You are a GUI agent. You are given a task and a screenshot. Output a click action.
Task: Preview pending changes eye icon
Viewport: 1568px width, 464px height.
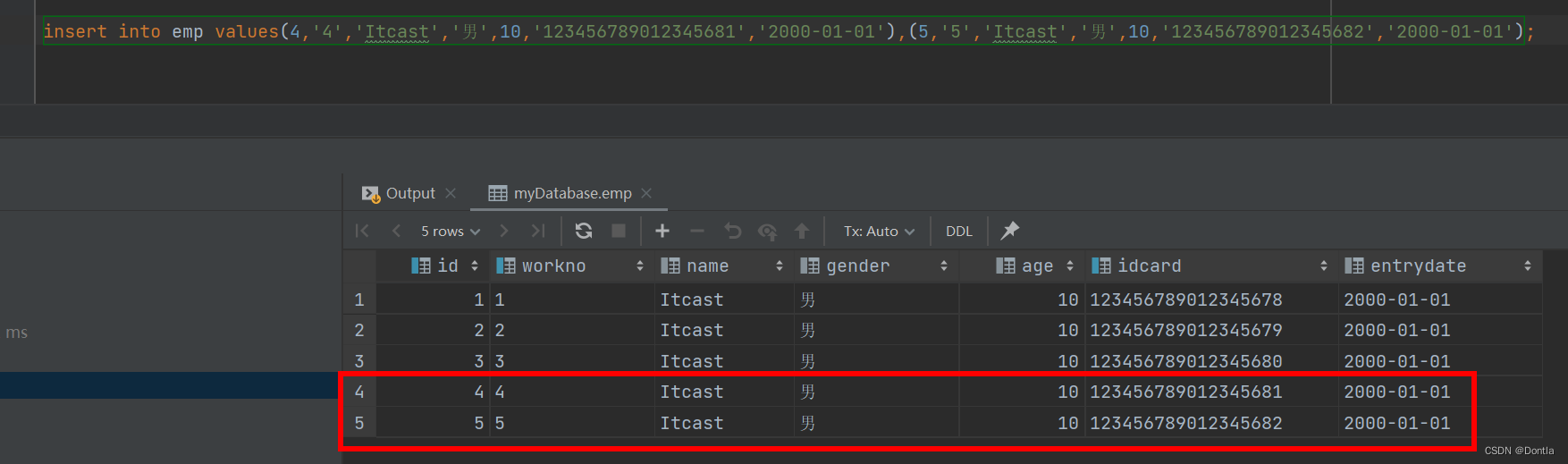click(767, 232)
